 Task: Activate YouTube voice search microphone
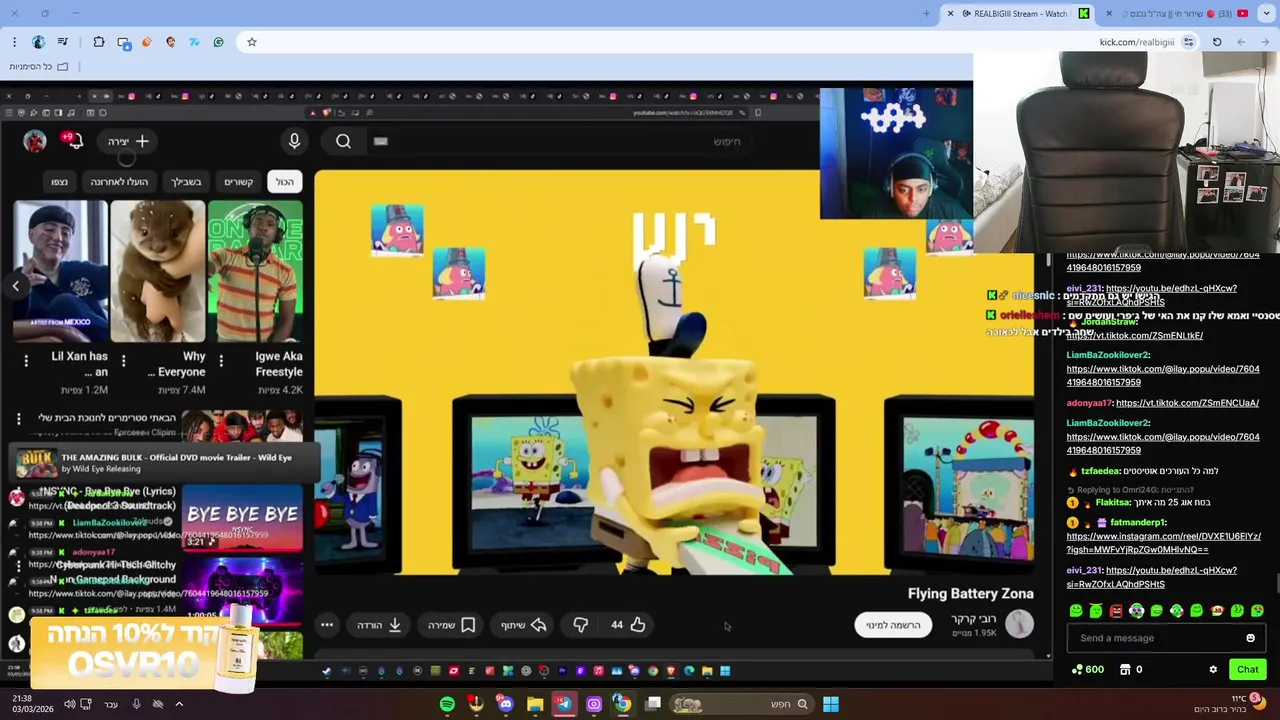tap(294, 141)
